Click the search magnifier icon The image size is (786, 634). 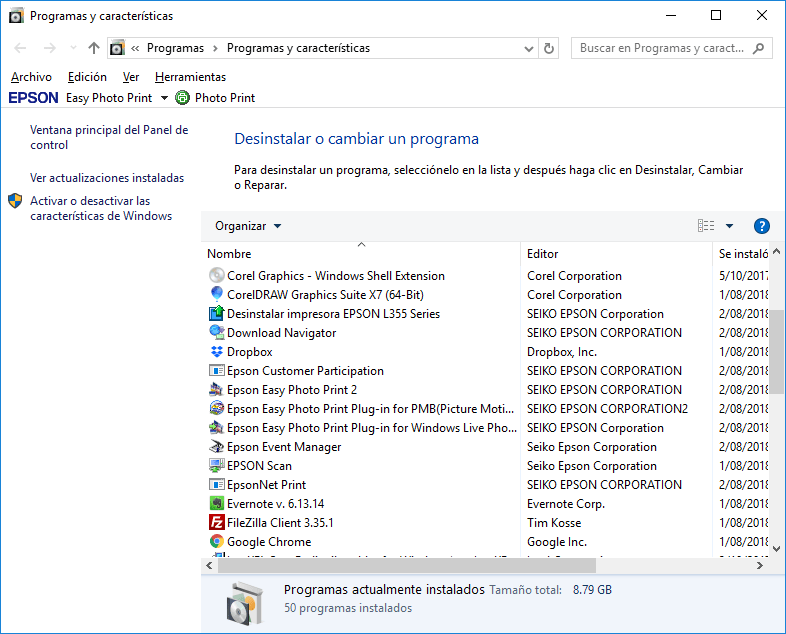(758, 48)
